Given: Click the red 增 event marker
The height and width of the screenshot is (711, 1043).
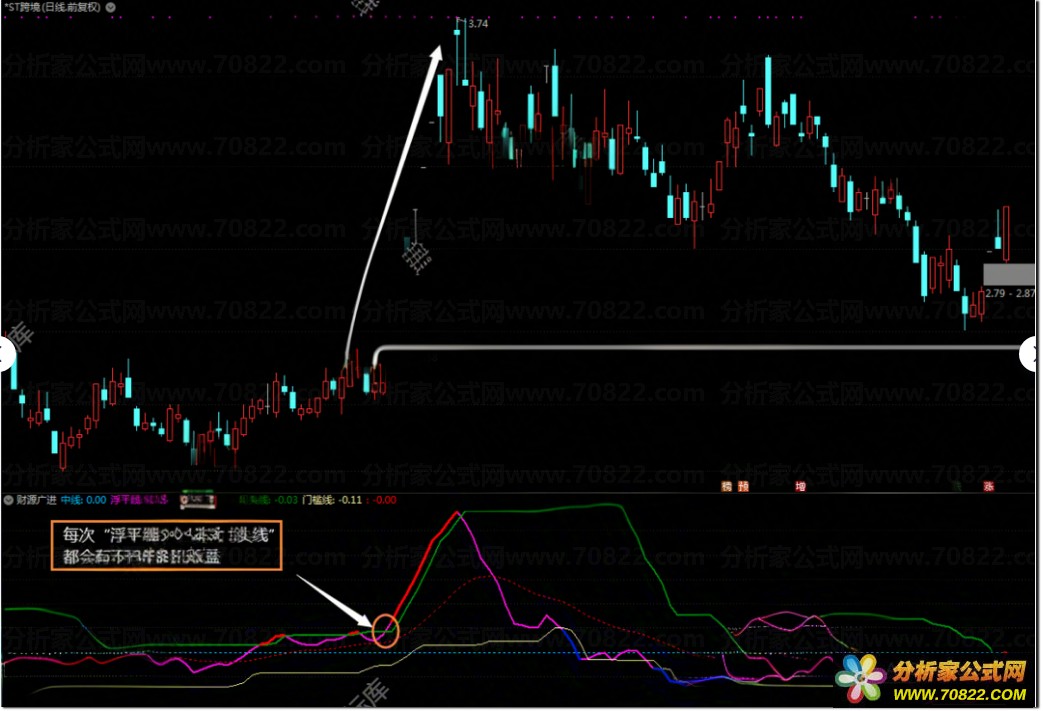Looking at the screenshot, I should [x=800, y=487].
